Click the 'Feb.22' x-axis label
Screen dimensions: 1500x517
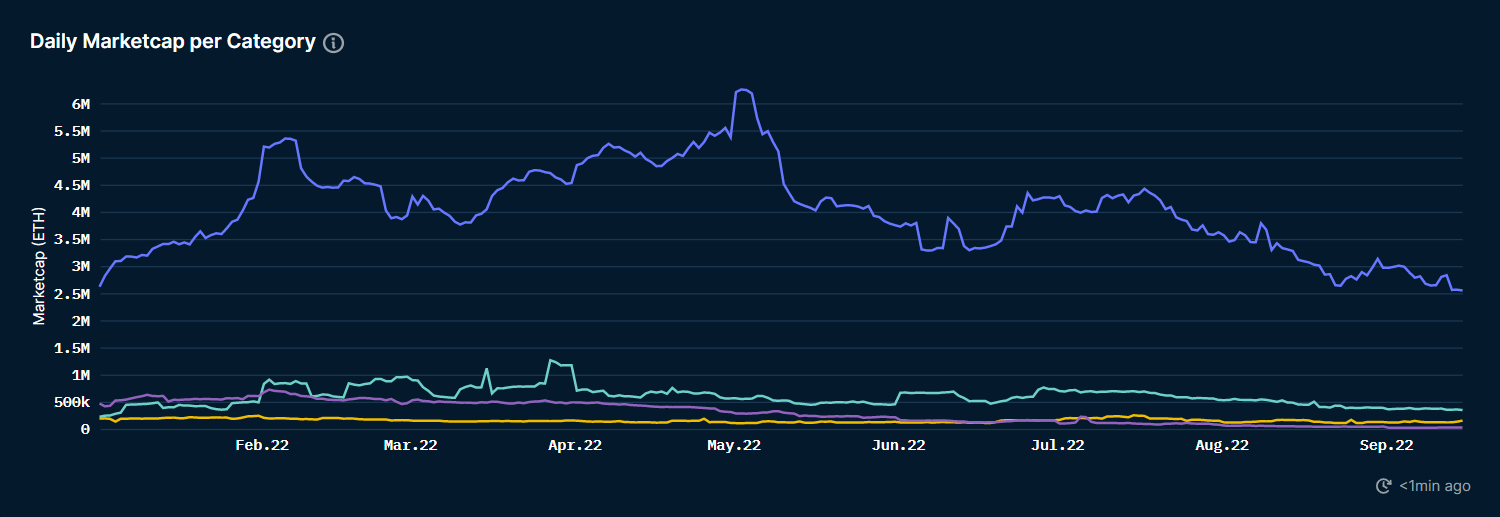[262, 446]
